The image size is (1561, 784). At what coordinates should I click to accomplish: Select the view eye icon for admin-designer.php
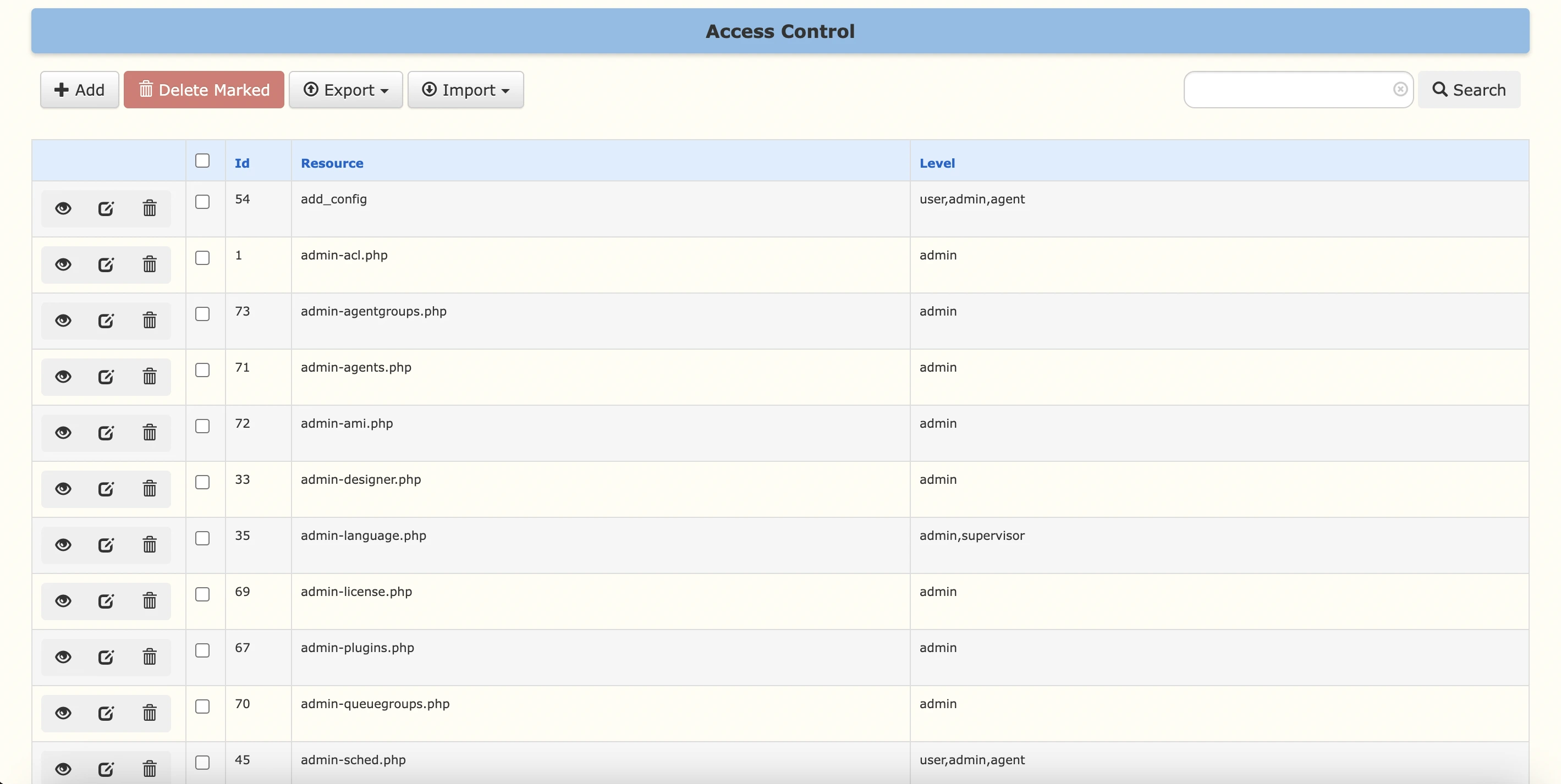(63, 488)
